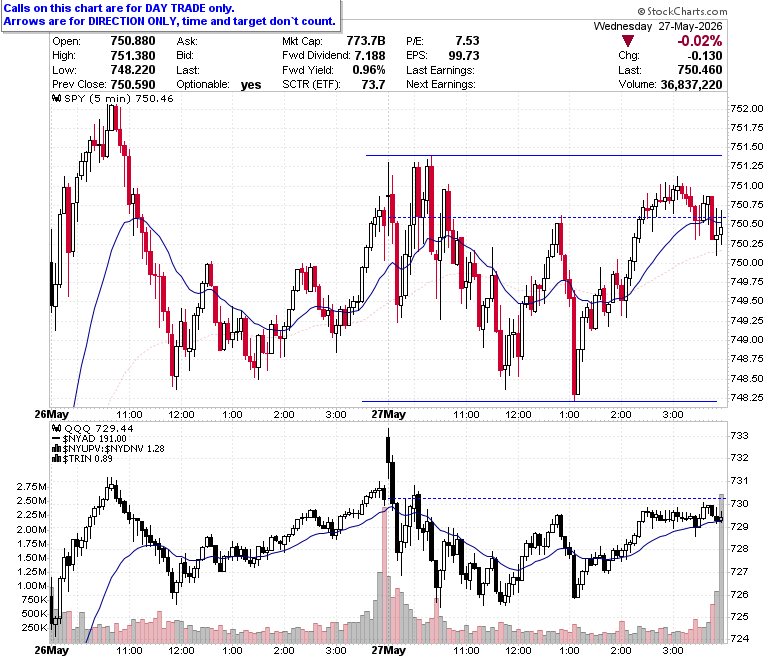Click the lower blue support line
The height and width of the screenshot is (659, 780).
539,401
